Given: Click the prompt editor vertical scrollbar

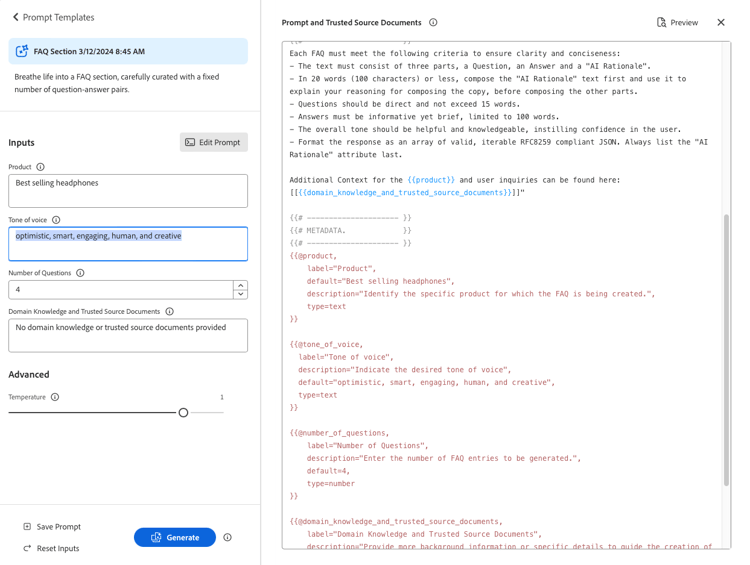Looking at the screenshot, I should click(x=726, y=349).
